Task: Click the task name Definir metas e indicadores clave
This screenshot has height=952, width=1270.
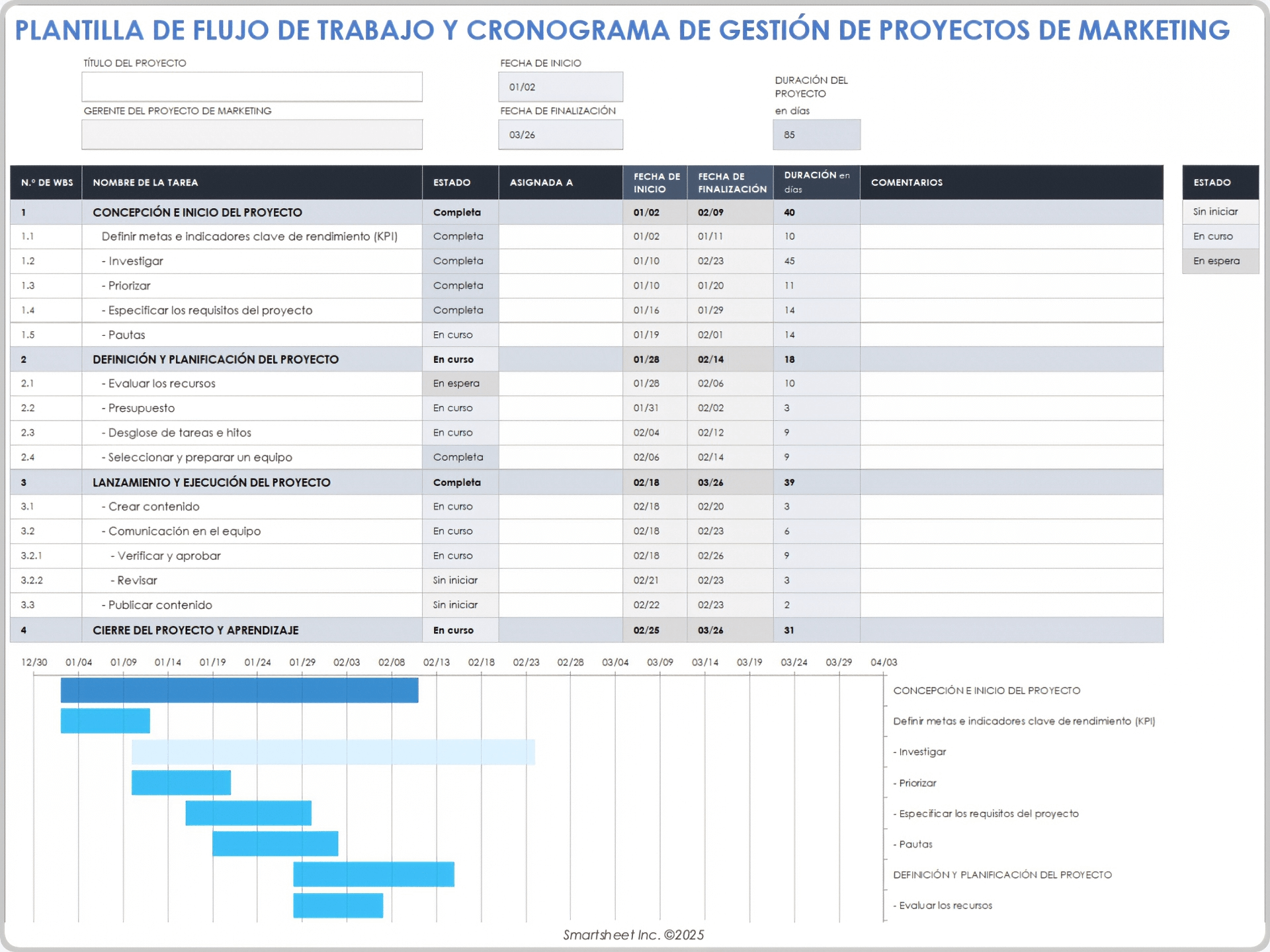Action: [249, 237]
